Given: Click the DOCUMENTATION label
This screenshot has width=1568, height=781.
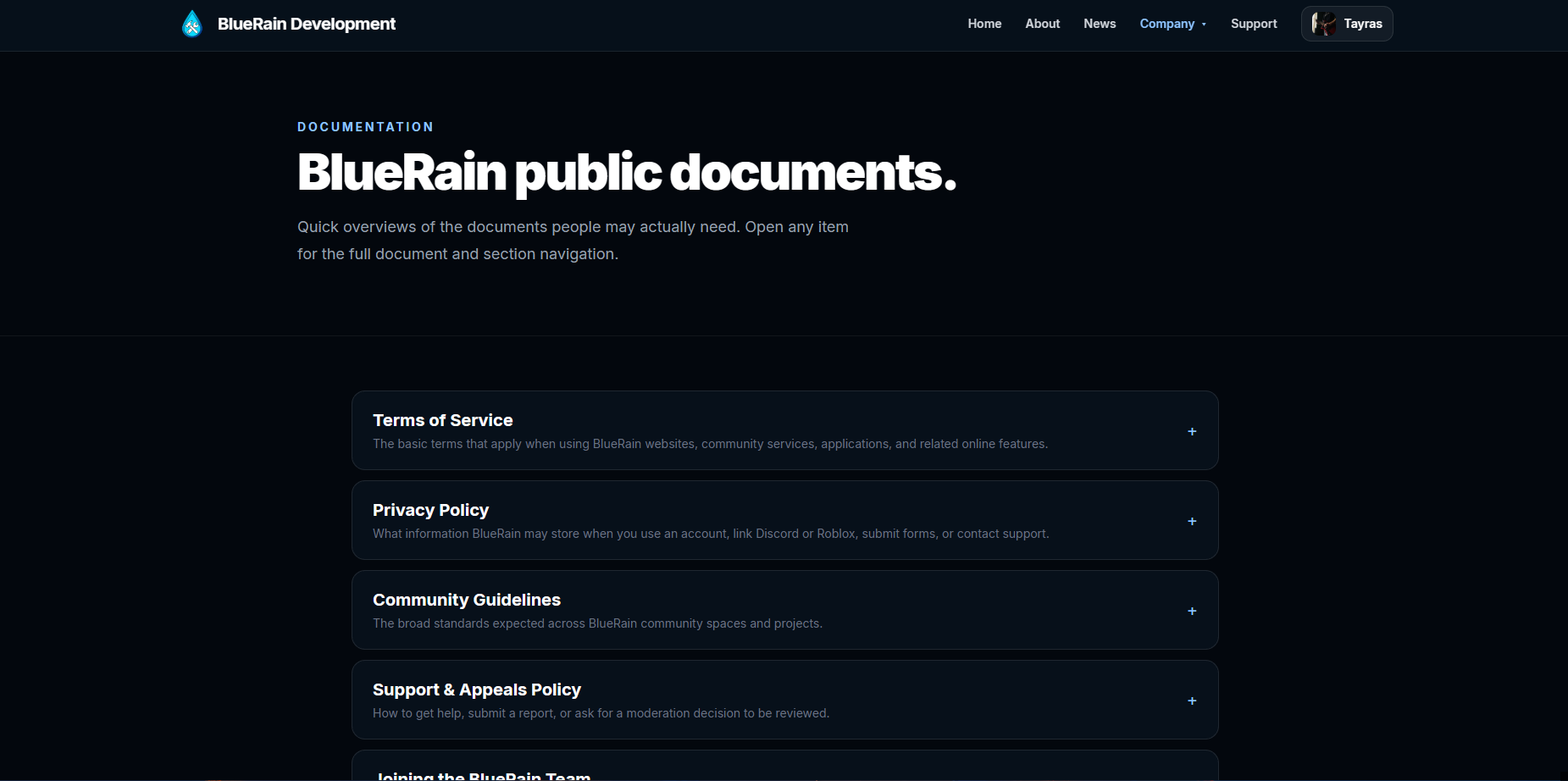Looking at the screenshot, I should point(365,127).
